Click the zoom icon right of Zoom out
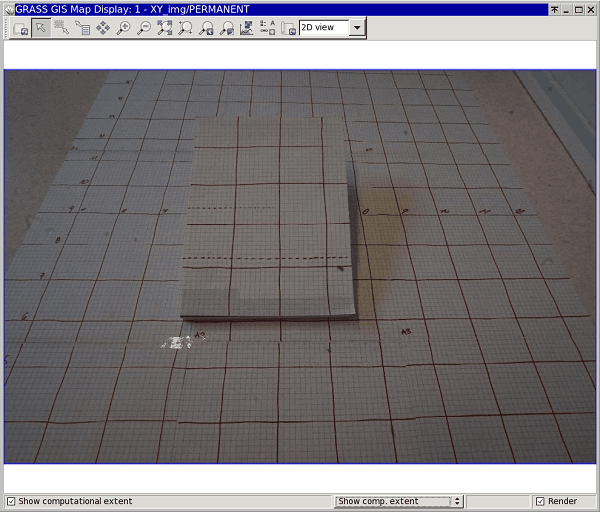Viewport: 600px width, 512px height. click(x=165, y=28)
